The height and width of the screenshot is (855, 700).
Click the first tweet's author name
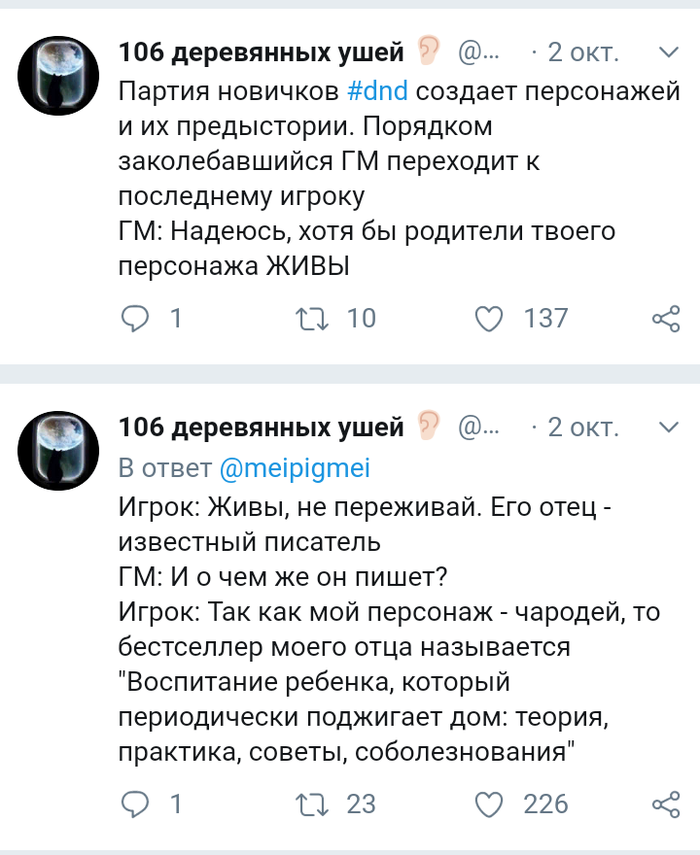pos(260,52)
